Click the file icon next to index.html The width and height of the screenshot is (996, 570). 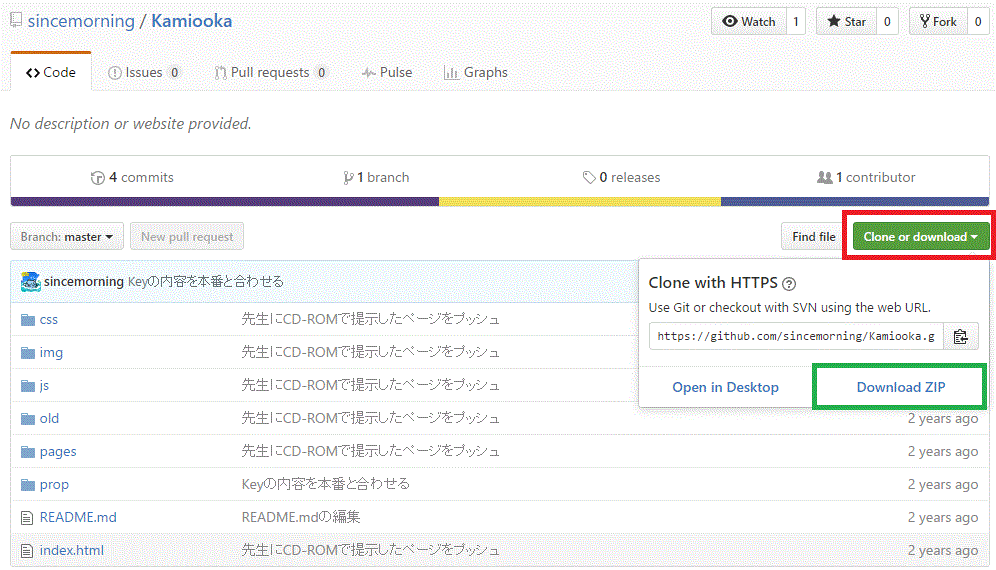coord(27,551)
